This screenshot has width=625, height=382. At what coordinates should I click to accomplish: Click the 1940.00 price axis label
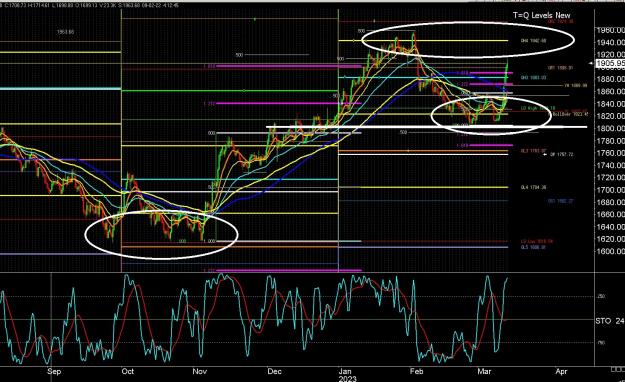611,42
